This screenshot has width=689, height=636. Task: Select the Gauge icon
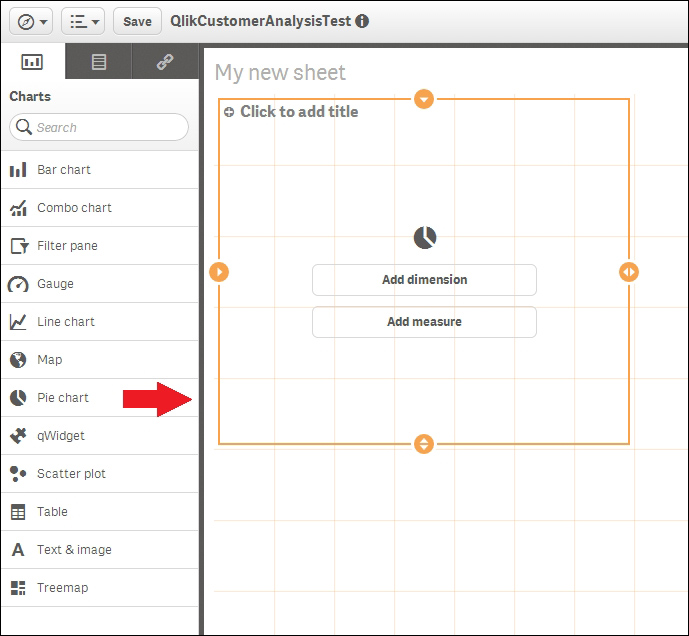click(x=18, y=284)
